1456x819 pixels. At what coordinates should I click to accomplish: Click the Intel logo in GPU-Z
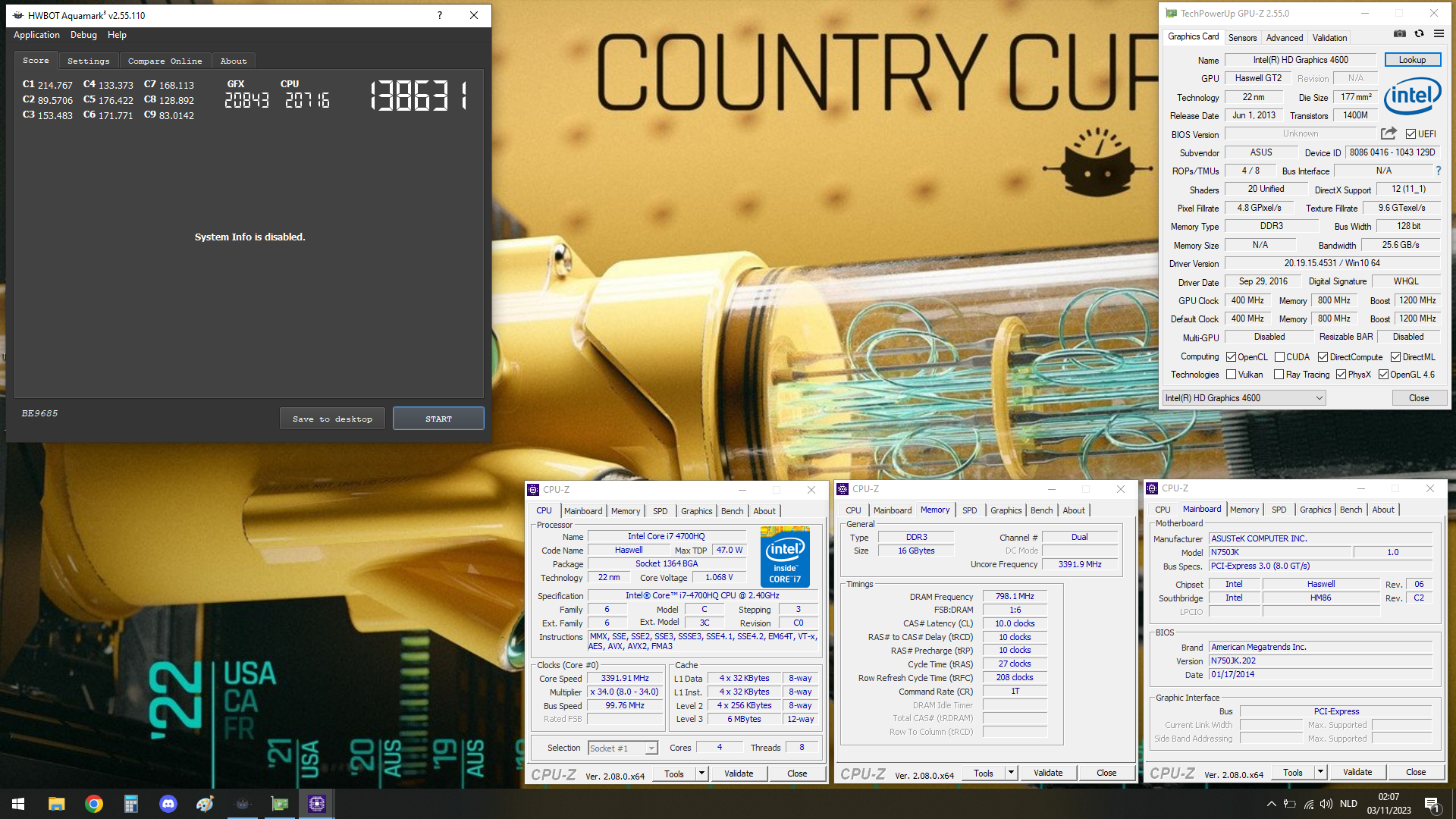(x=1413, y=96)
